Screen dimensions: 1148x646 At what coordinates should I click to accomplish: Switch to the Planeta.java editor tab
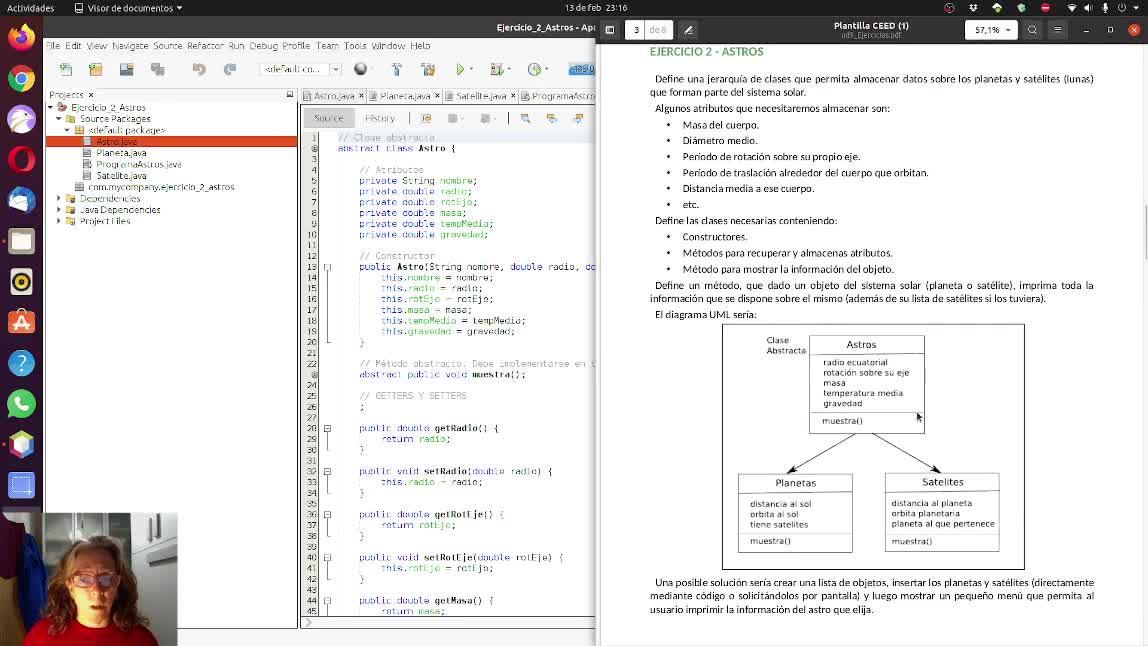tap(404, 96)
